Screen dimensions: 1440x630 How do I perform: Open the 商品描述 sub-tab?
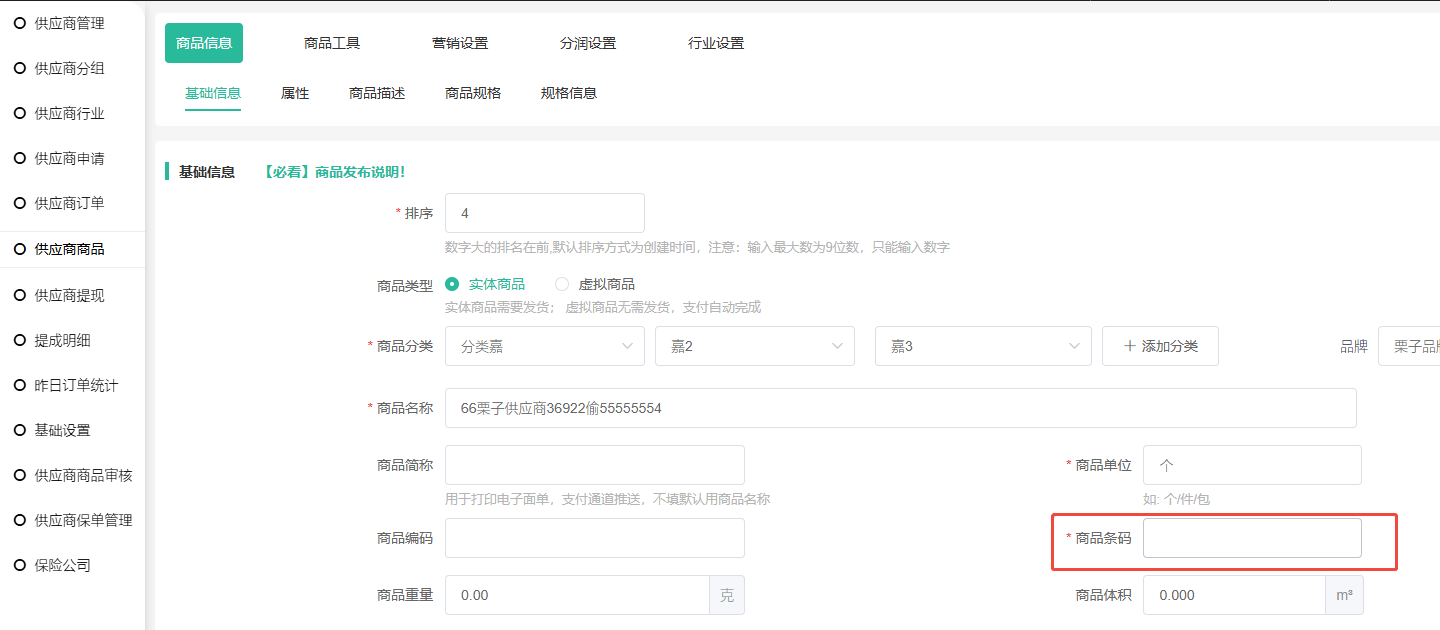[377, 93]
